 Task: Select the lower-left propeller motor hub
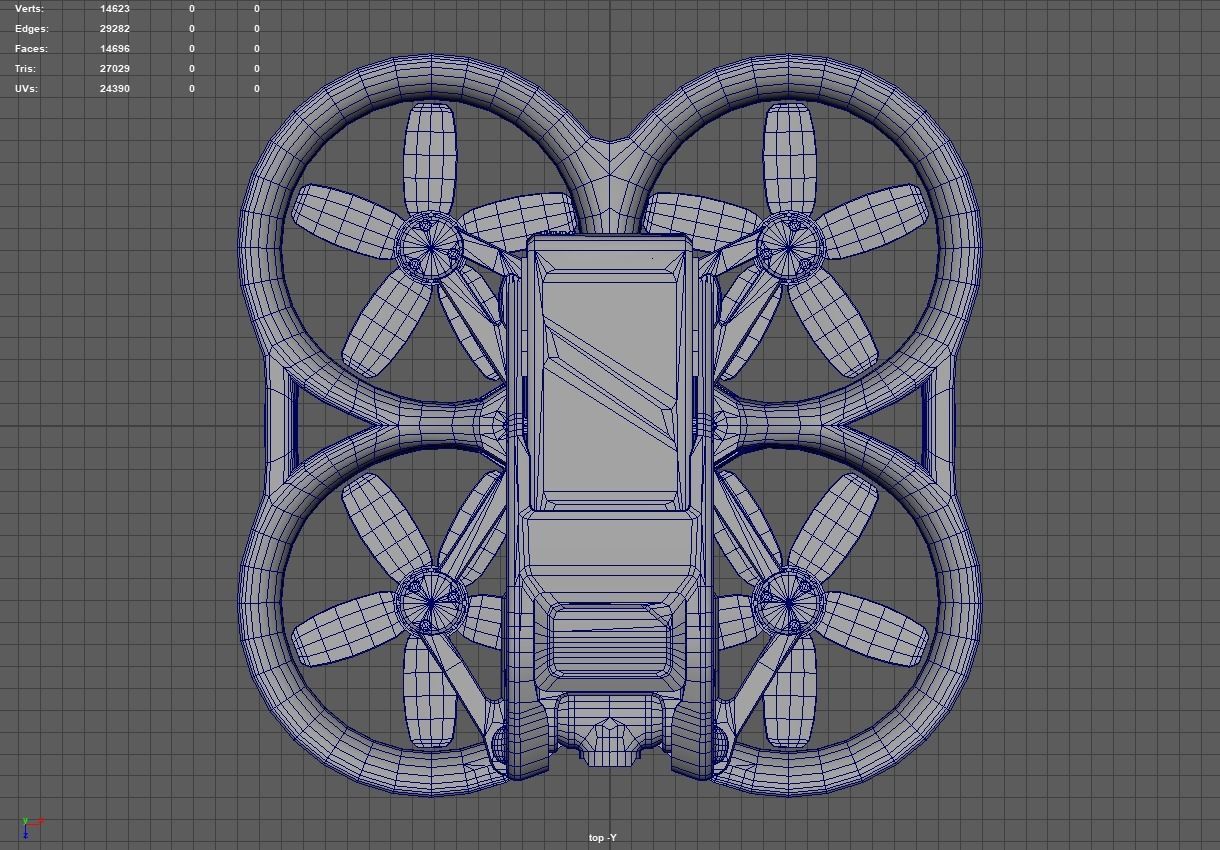click(x=430, y=602)
